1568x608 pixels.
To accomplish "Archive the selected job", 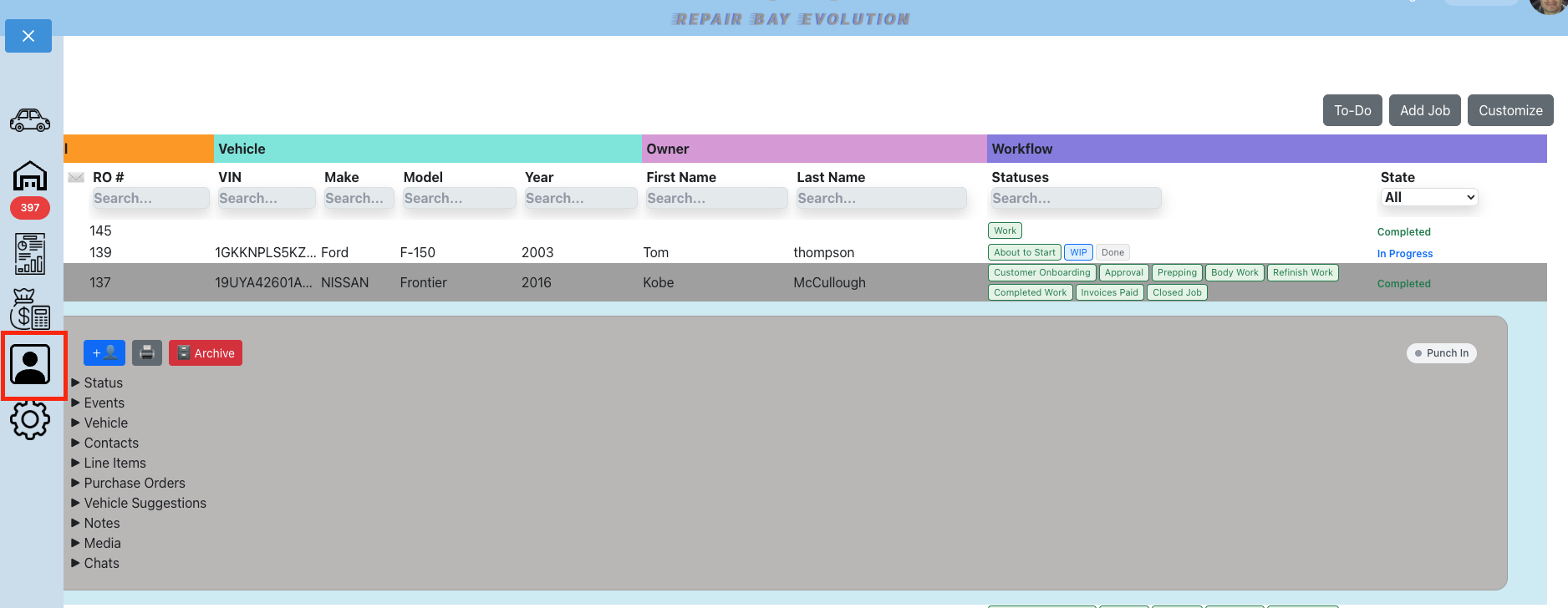I will tap(206, 353).
